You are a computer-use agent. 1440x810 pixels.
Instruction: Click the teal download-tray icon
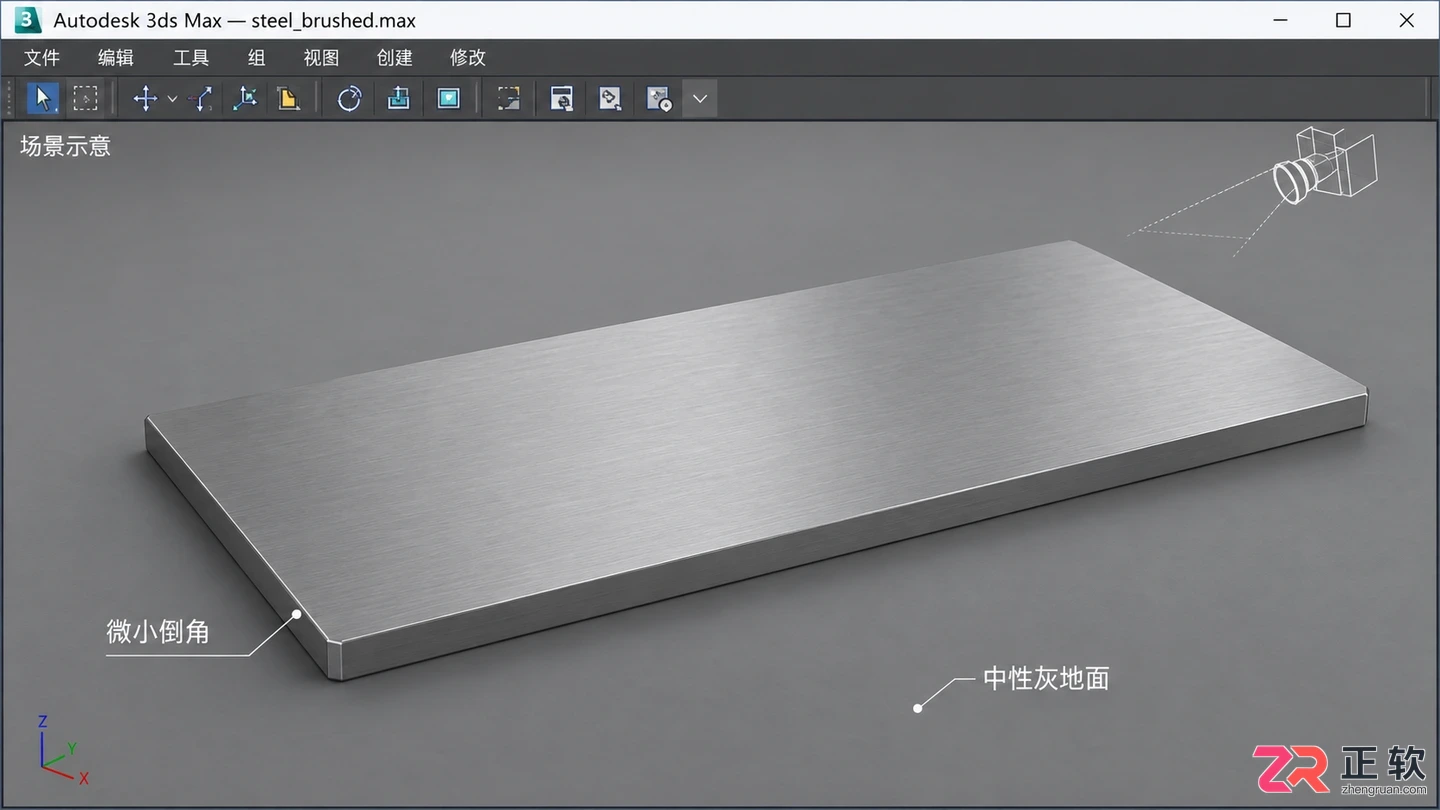[399, 98]
